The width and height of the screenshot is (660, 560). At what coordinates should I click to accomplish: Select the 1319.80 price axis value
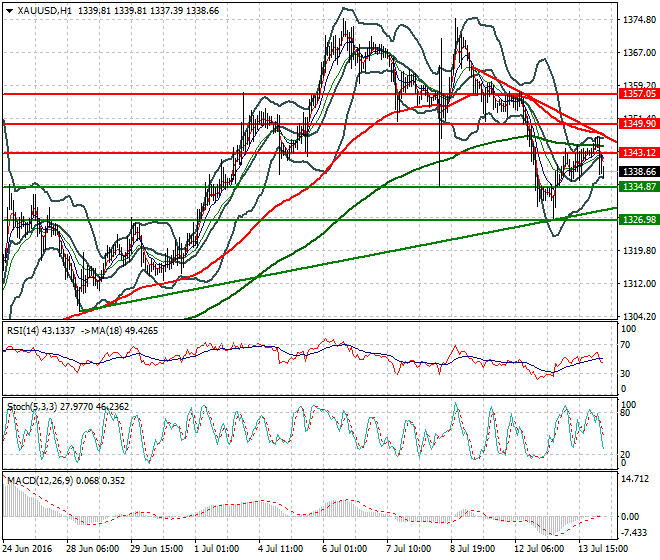click(639, 251)
